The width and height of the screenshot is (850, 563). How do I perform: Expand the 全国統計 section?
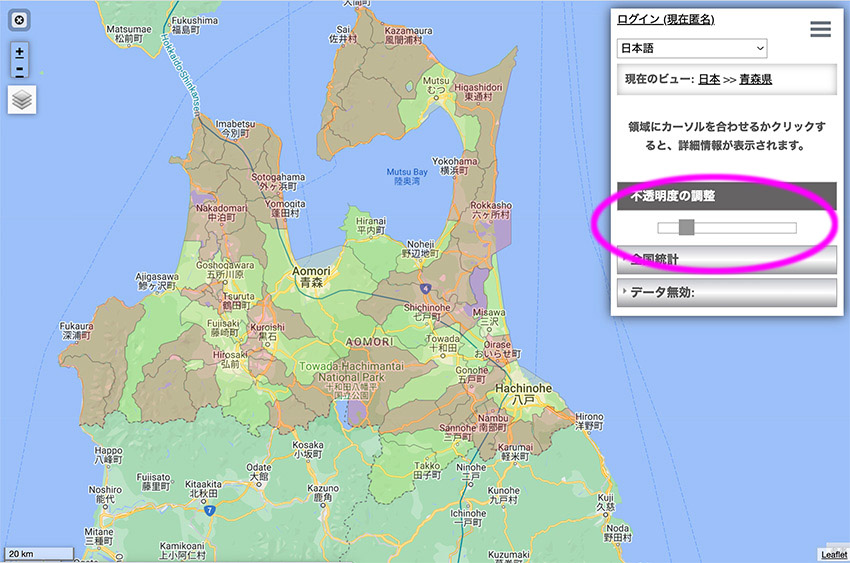pos(727,260)
